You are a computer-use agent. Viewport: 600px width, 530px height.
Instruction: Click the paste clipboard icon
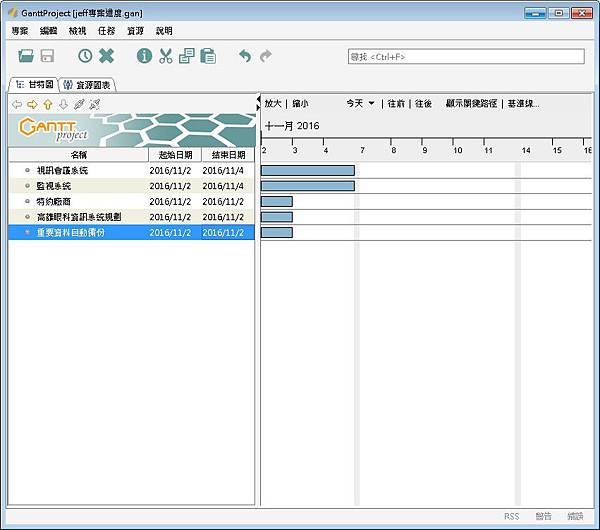(x=208, y=56)
